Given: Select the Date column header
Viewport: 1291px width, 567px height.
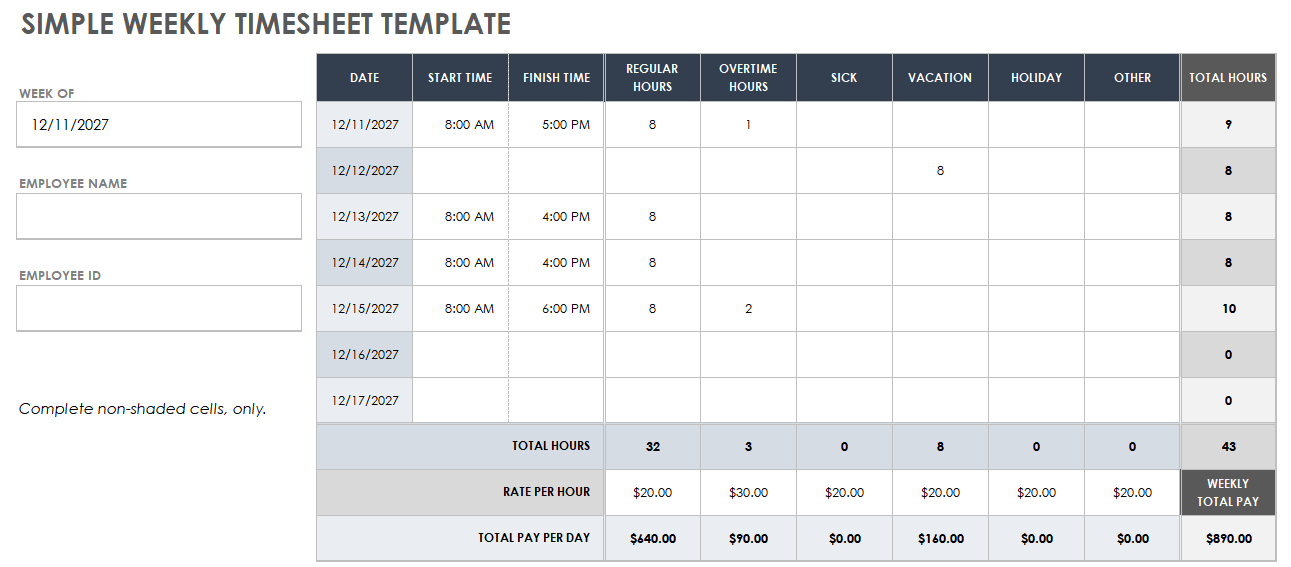Looking at the screenshot, I should point(364,78).
